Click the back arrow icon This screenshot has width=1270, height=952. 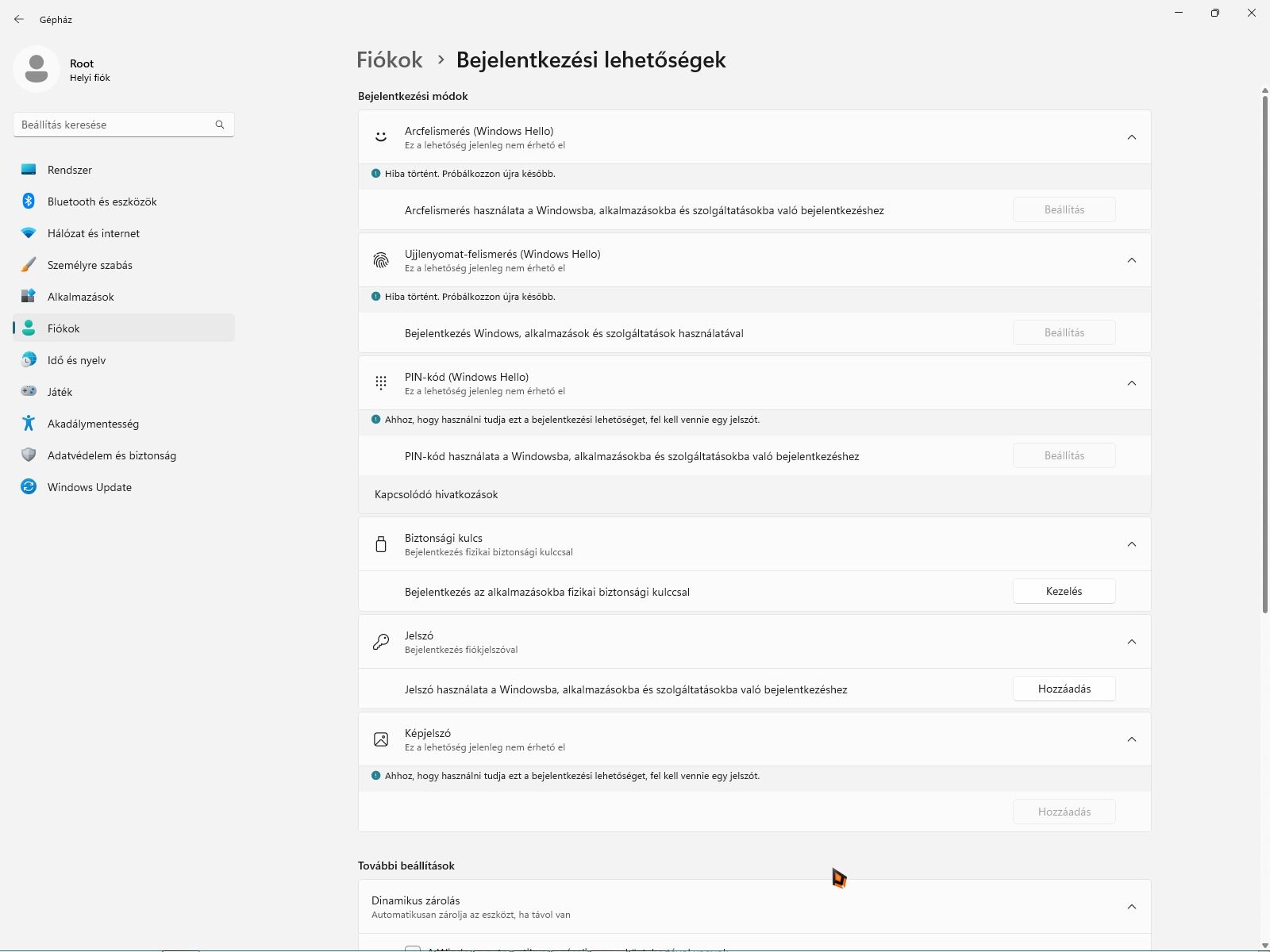tap(19, 19)
